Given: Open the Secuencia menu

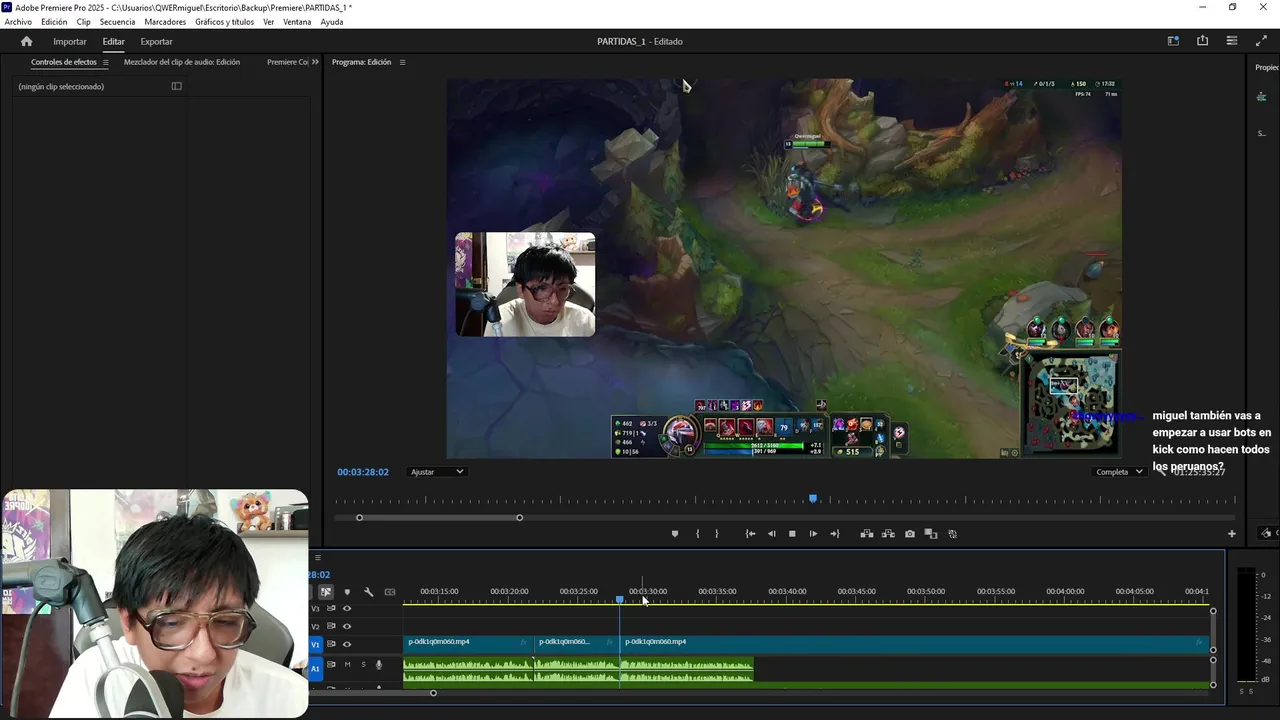Looking at the screenshot, I should 117,22.
